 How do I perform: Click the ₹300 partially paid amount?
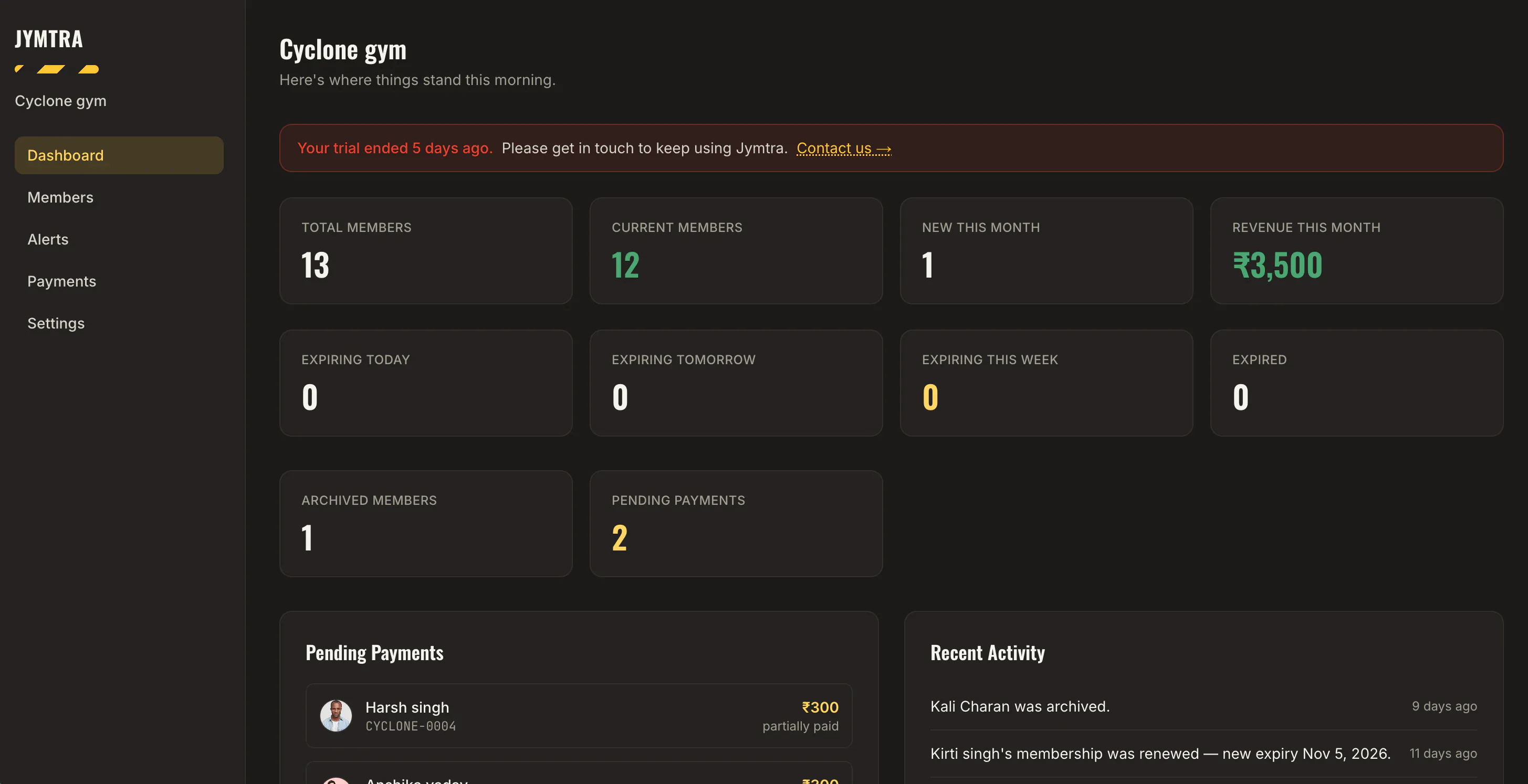pos(820,707)
